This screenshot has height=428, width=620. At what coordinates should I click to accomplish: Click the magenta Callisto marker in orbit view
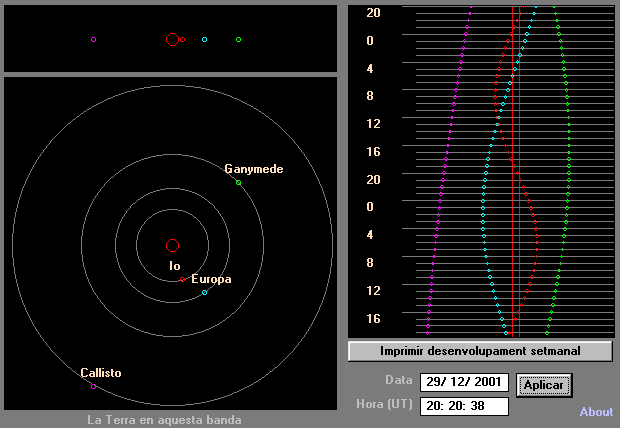pyautogui.click(x=93, y=386)
